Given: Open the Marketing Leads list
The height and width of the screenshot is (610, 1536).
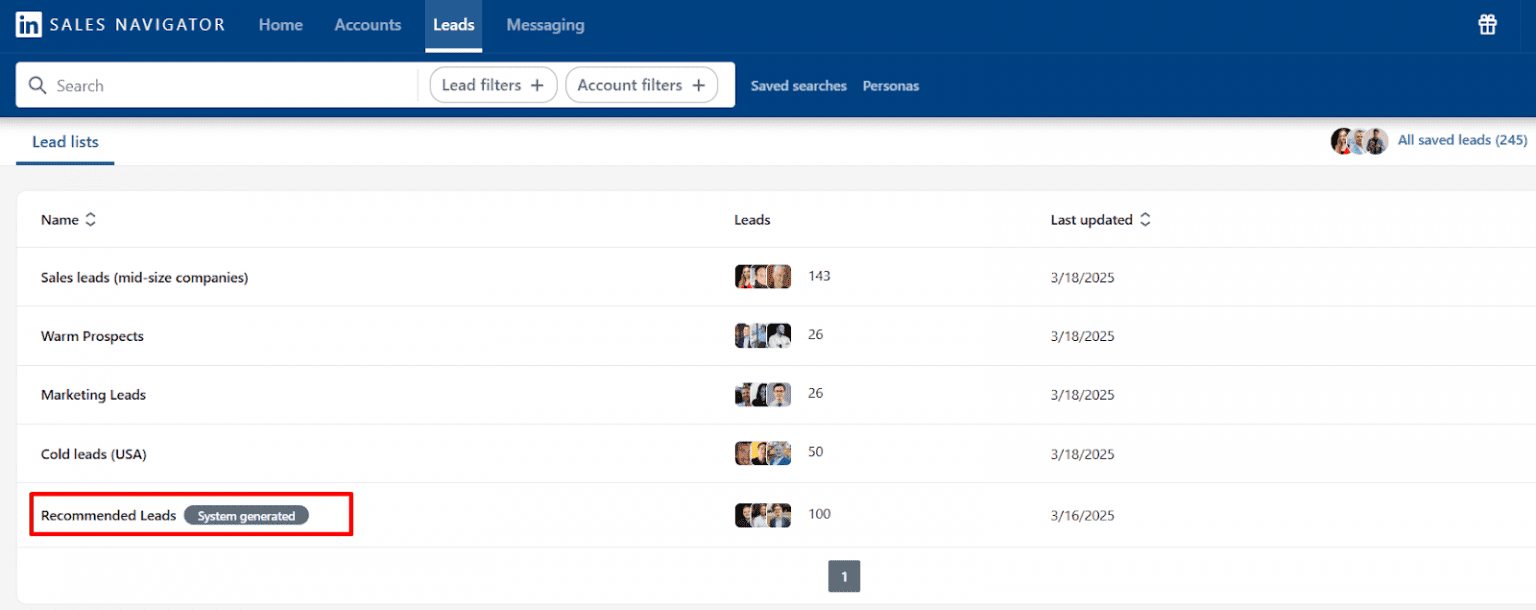Looking at the screenshot, I should 93,395.
